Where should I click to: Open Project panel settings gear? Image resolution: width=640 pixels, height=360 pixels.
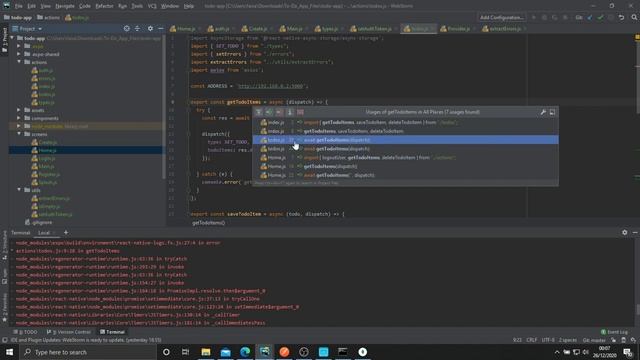pos(150,29)
